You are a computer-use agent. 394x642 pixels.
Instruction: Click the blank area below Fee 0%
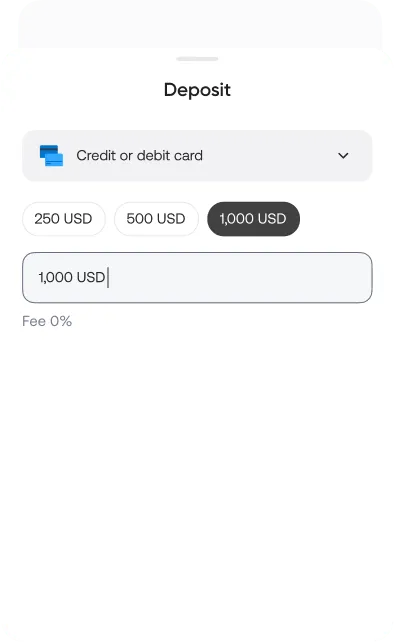click(x=197, y=471)
